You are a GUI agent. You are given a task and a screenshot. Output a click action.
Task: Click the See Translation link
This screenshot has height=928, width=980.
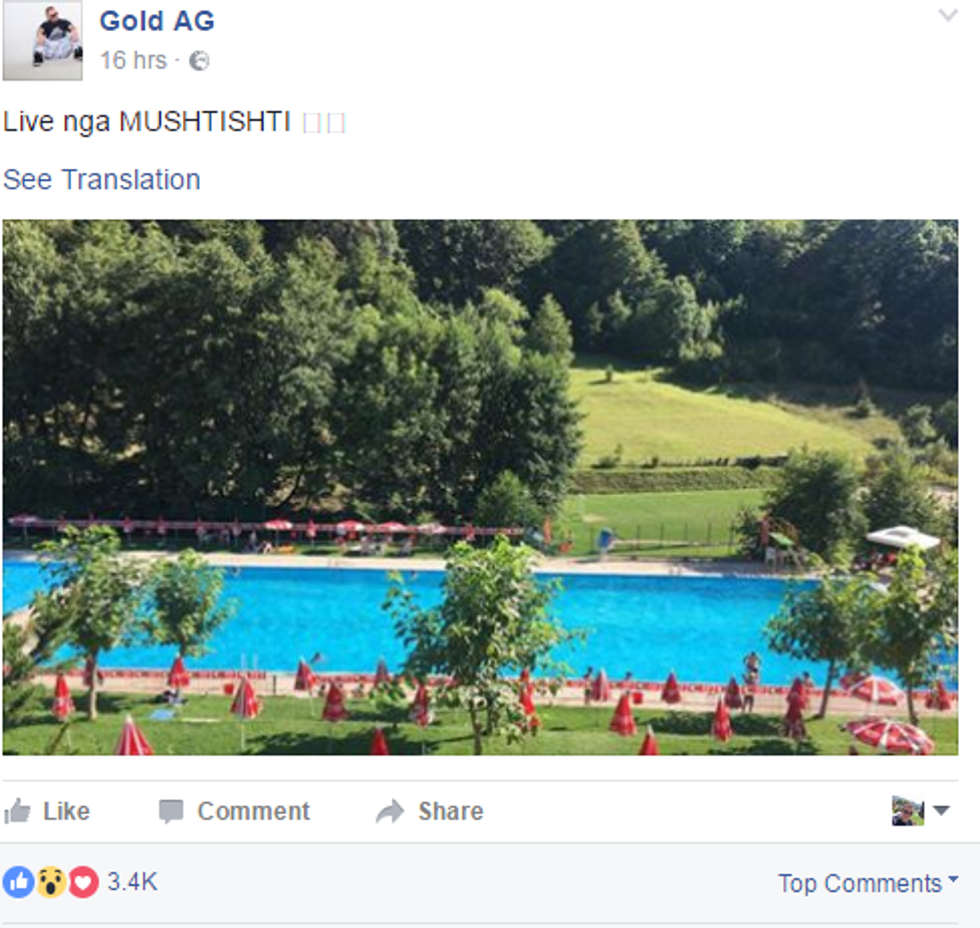[102, 179]
